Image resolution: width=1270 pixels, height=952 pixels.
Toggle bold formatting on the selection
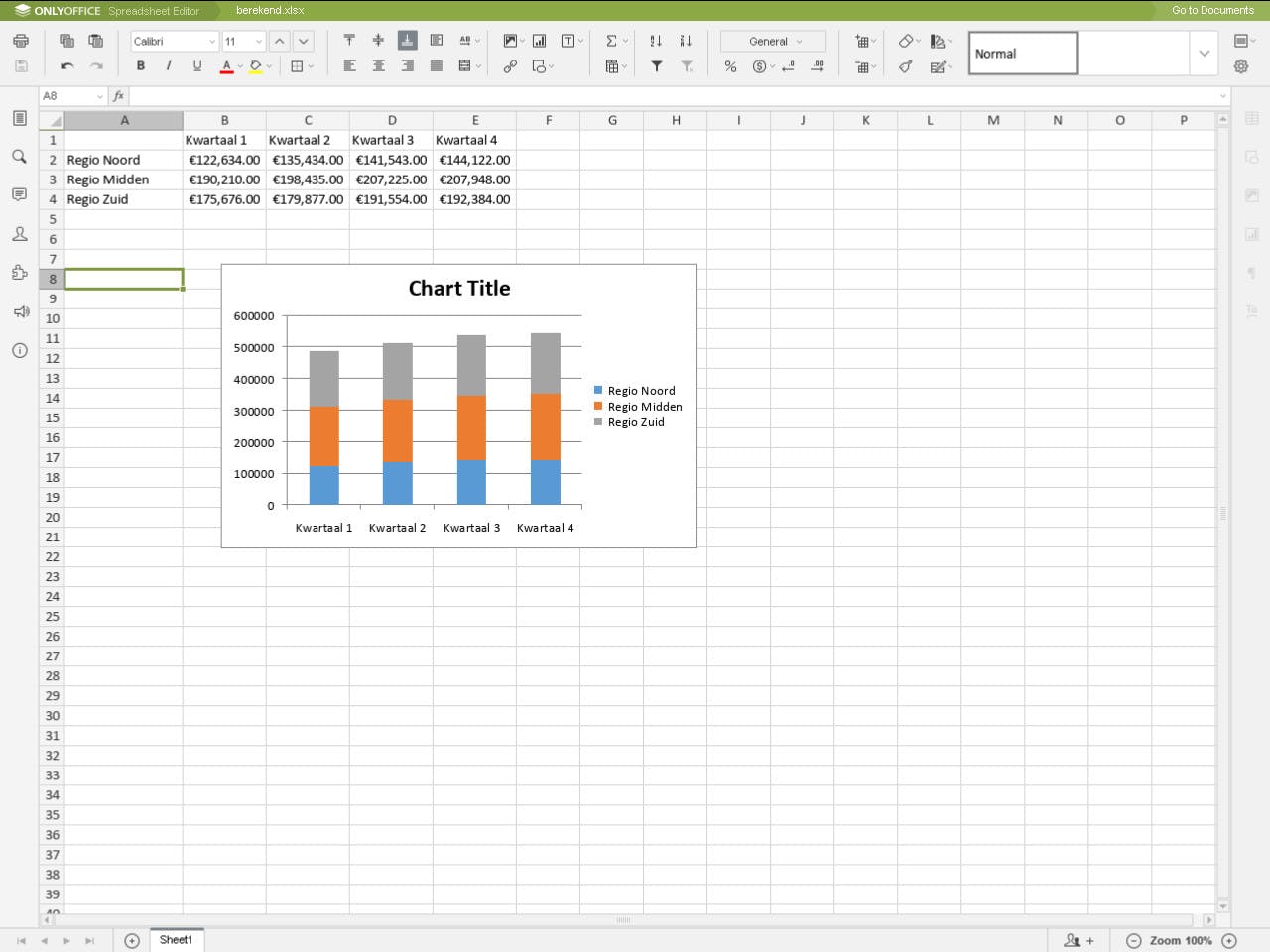141,66
